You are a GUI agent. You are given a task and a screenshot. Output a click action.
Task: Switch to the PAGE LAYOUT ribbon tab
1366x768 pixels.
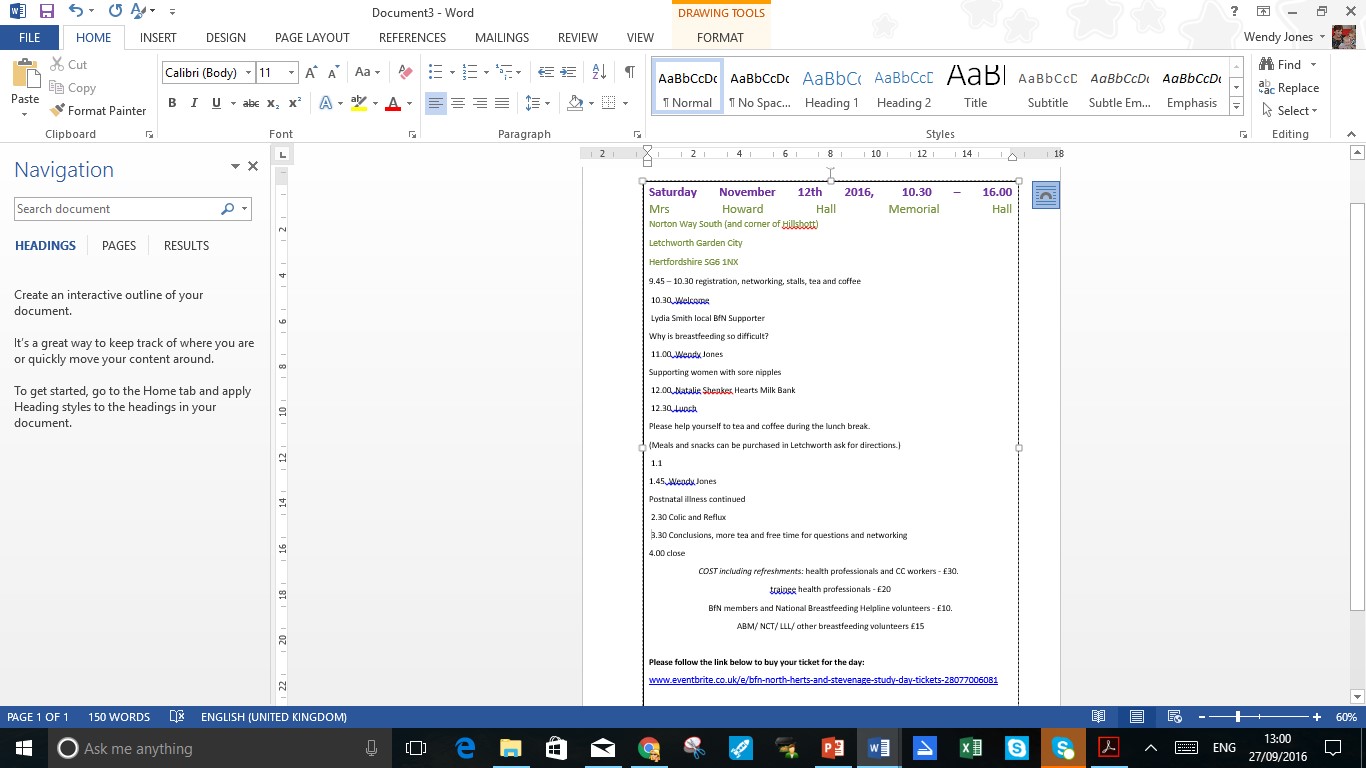[312, 38]
